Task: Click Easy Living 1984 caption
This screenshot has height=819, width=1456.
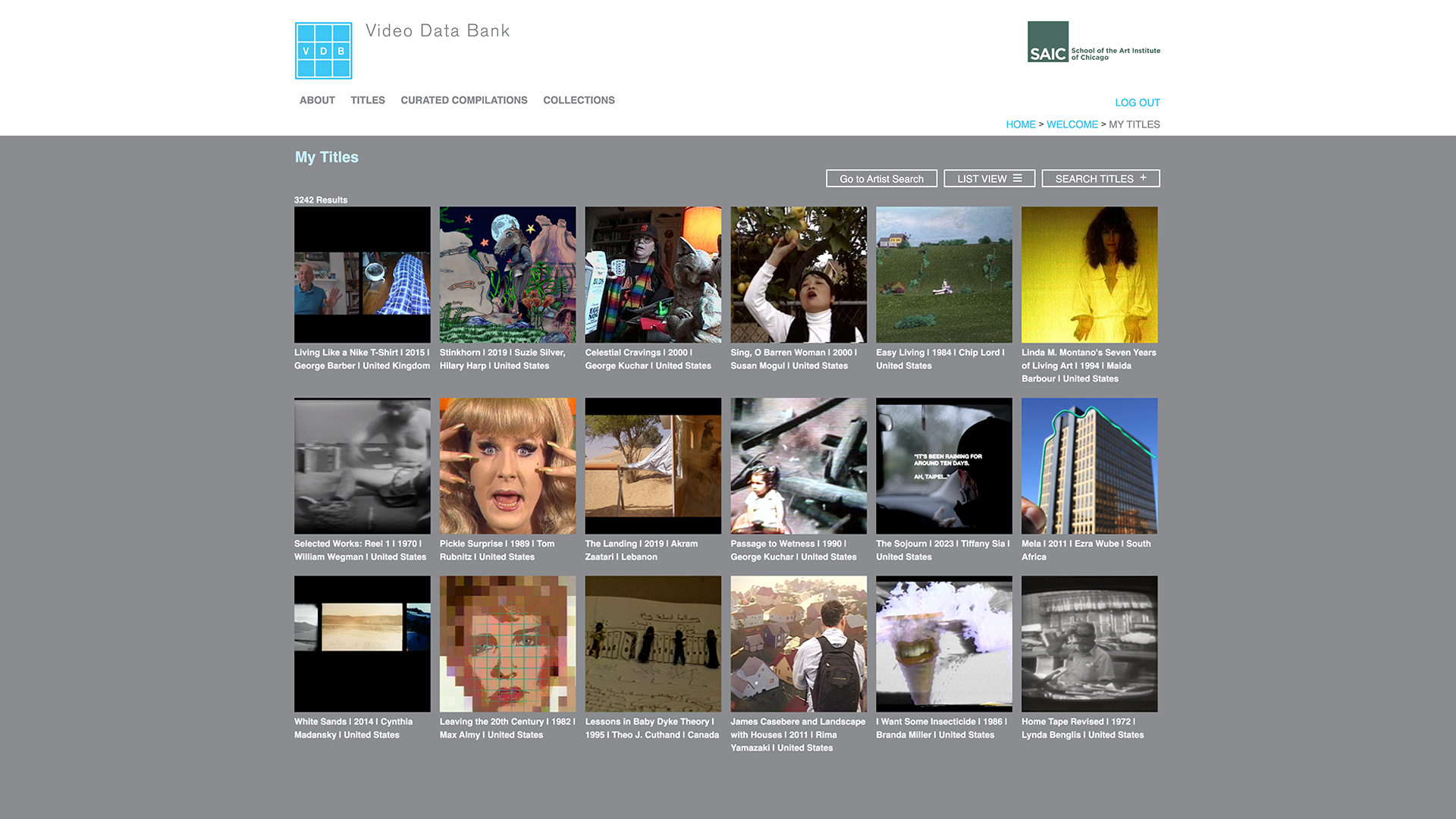Action: [x=940, y=359]
